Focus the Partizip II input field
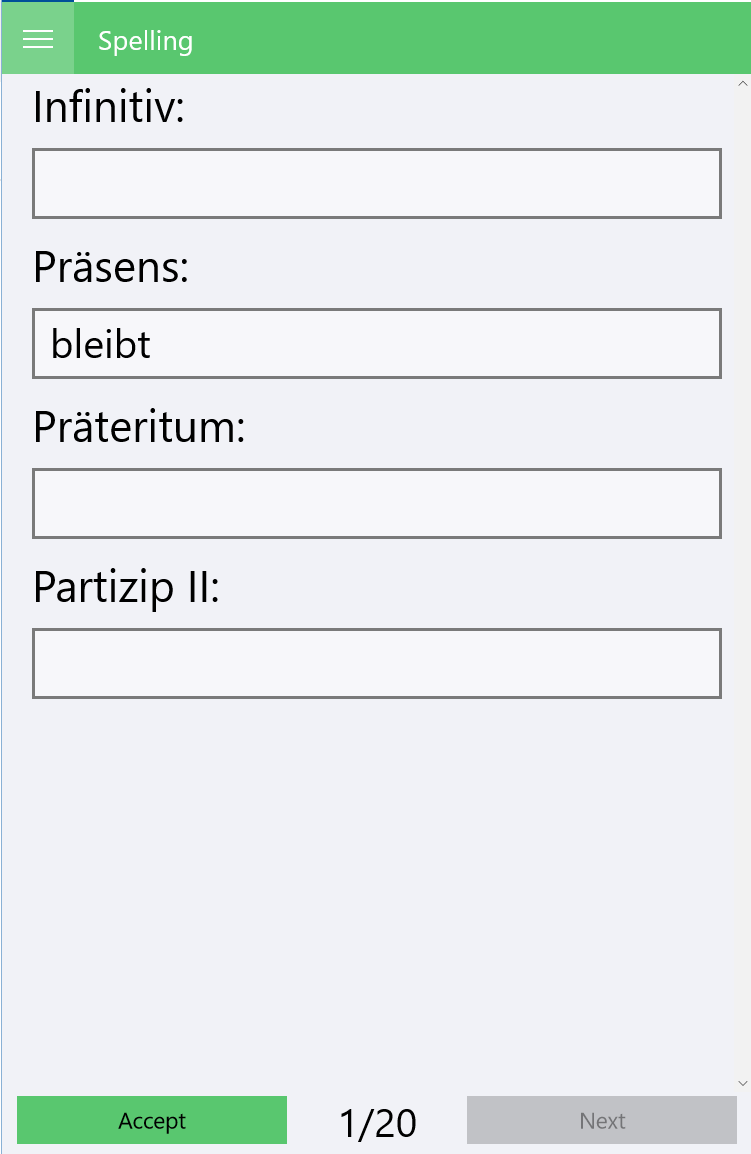751x1154 pixels. click(x=376, y=664)
